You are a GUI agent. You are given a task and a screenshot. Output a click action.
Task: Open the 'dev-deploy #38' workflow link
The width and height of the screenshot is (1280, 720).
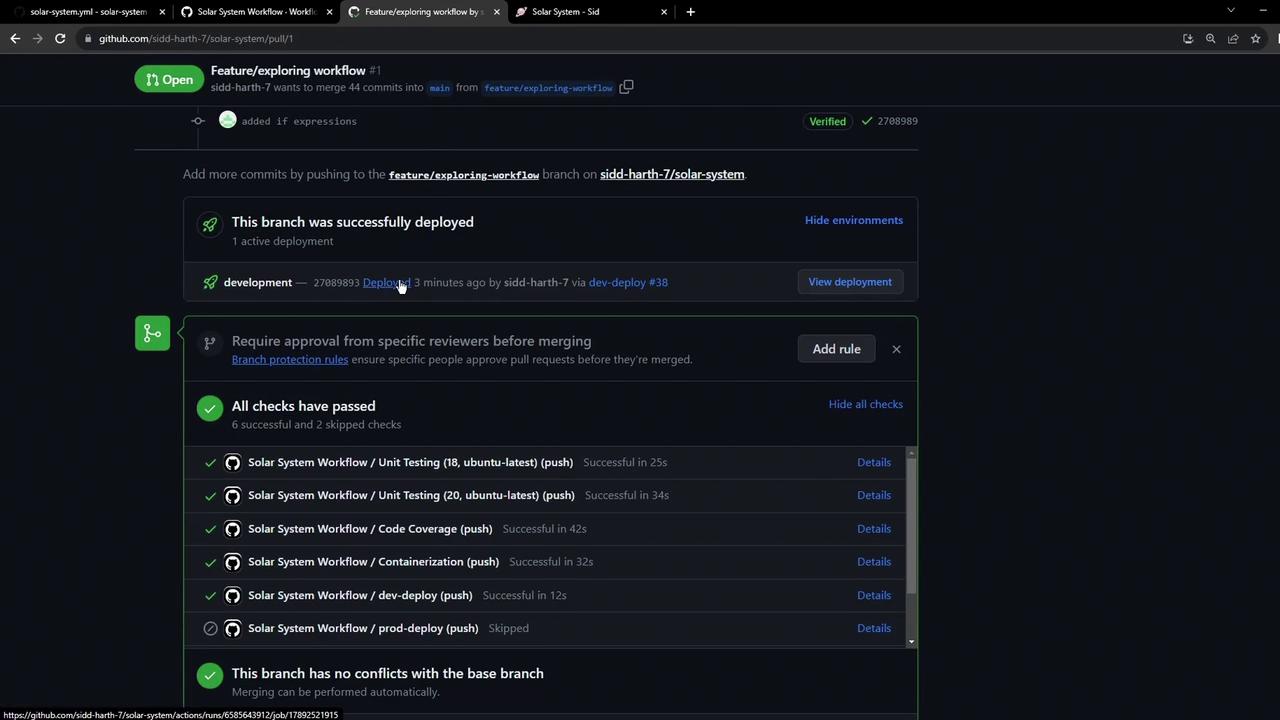tap(628, 282)
